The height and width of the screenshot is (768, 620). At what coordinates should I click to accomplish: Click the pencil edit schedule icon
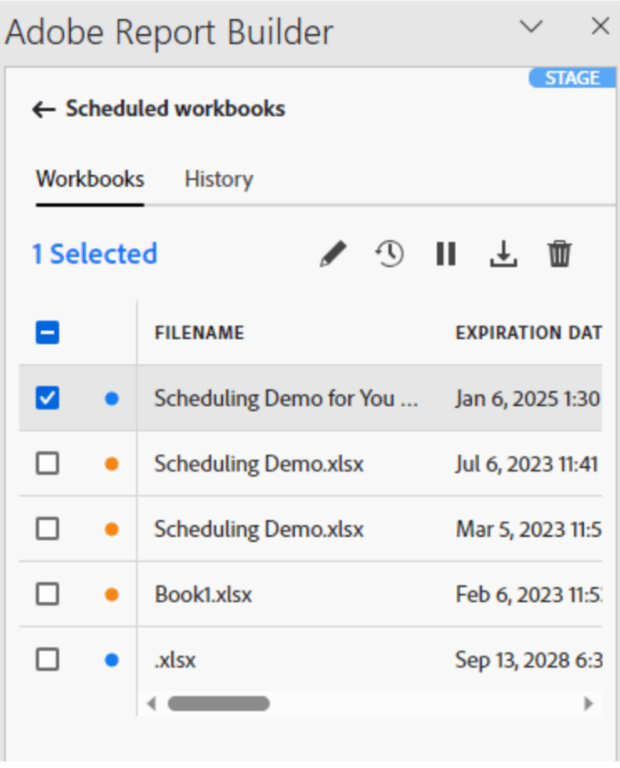(x=334, y=254)
